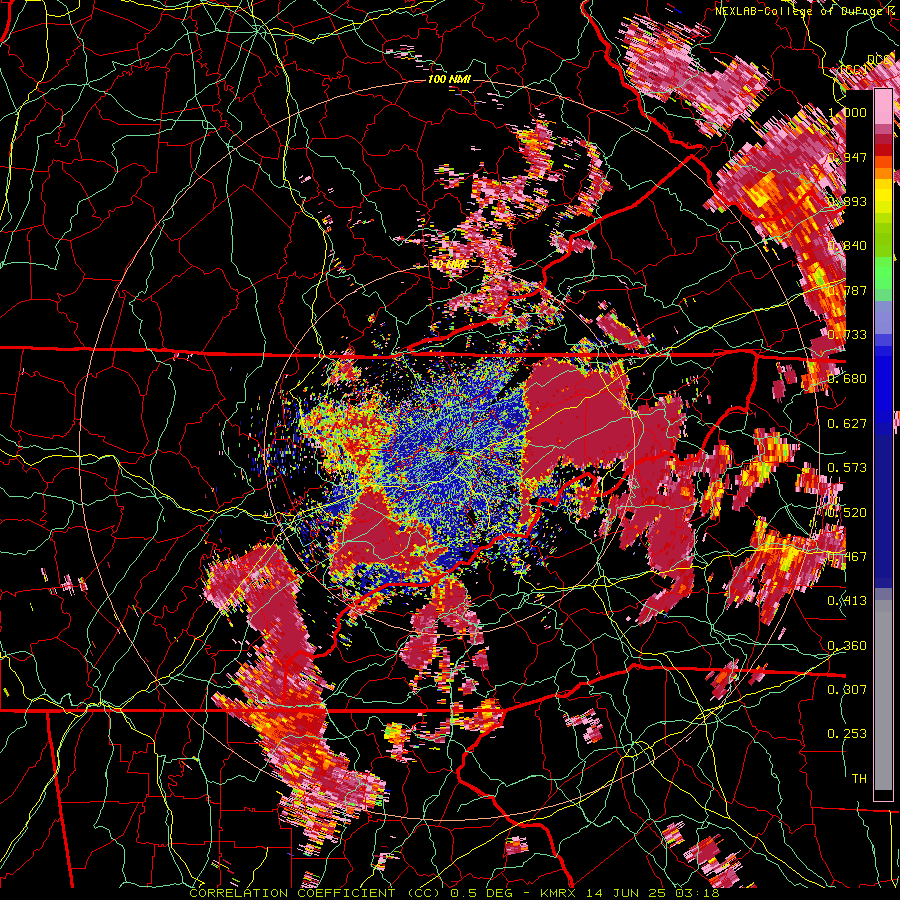Select the 0.360 legend value
Screen dimensions: 900x900
tap(848, 646)
